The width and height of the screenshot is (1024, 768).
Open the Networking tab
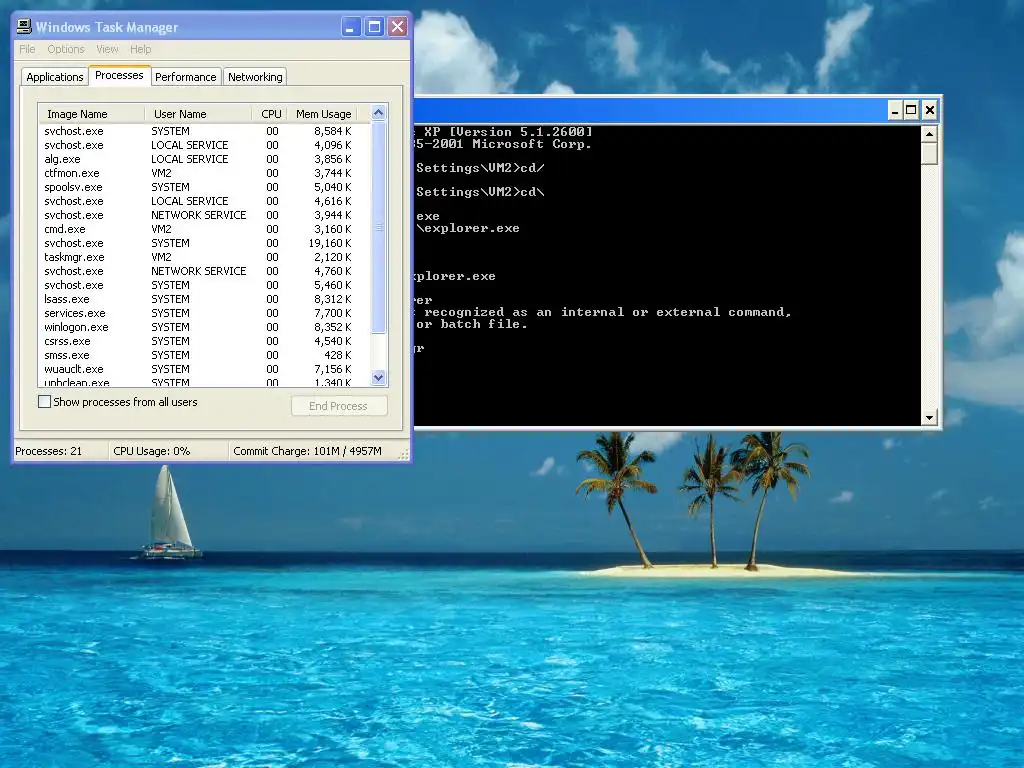(x=255, y=77)
